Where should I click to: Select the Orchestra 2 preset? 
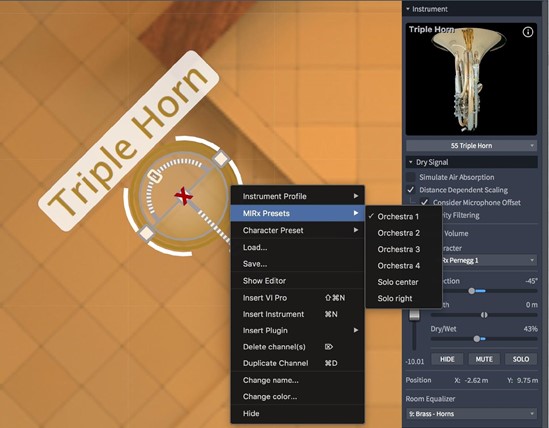pyautogui.click(x=404, y=233)
